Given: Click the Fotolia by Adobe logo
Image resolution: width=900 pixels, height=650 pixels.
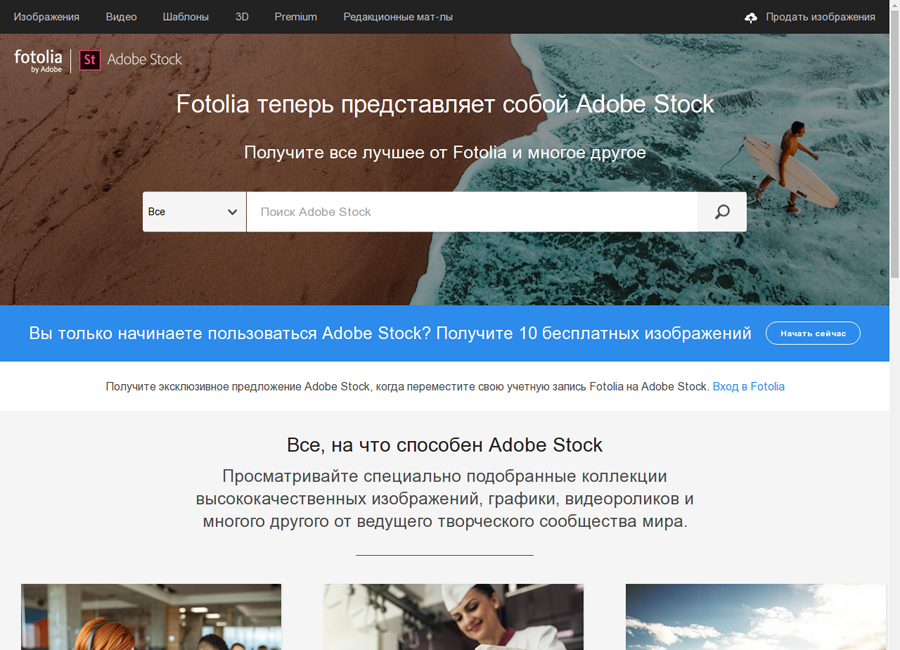Looking at the screenshot, I should click(x=38, y=60).
